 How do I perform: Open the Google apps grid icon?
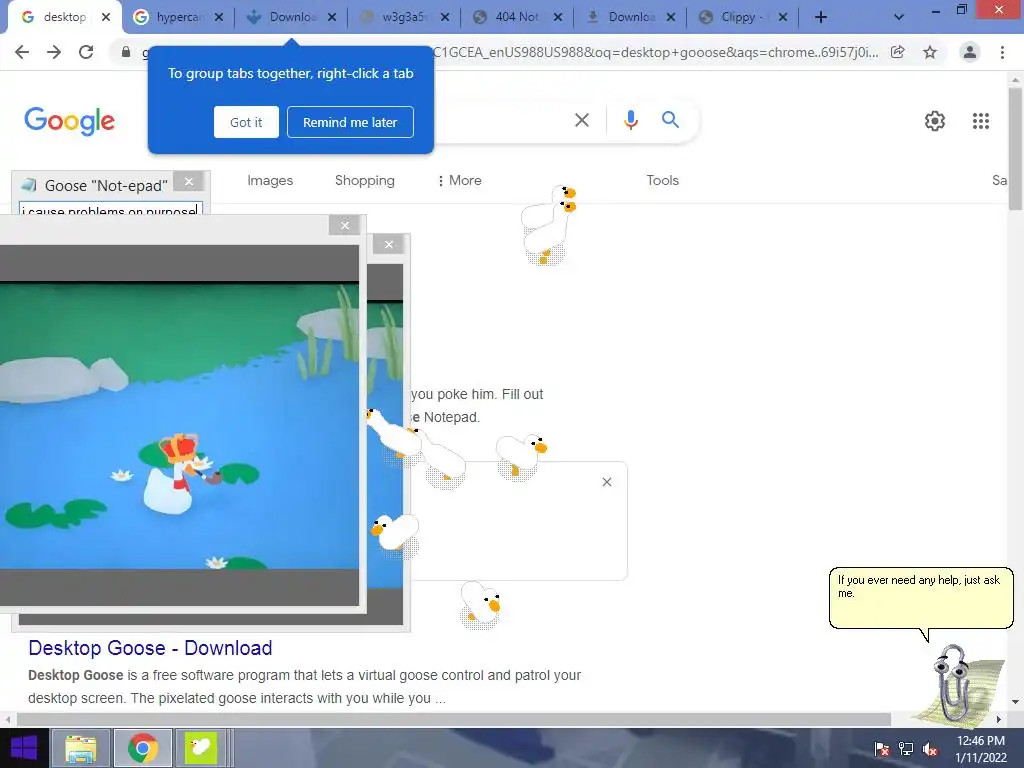[981, 121]
